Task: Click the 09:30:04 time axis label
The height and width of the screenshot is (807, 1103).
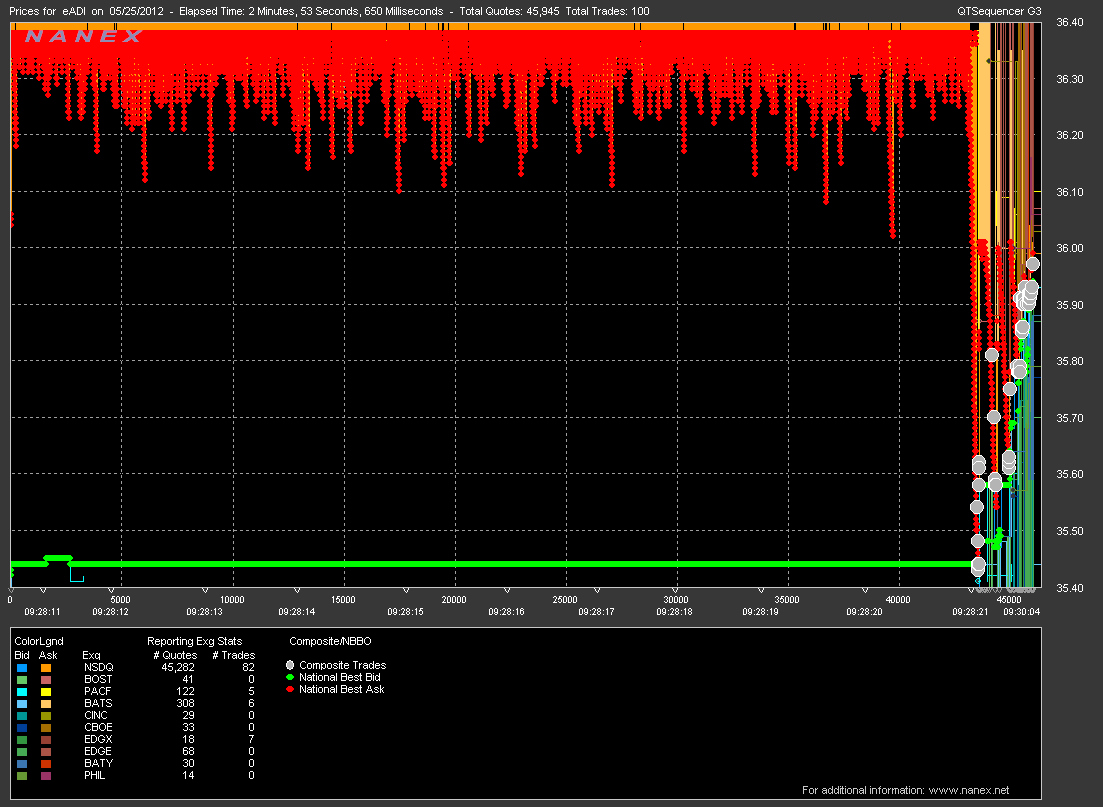Action: [1021, 611]
